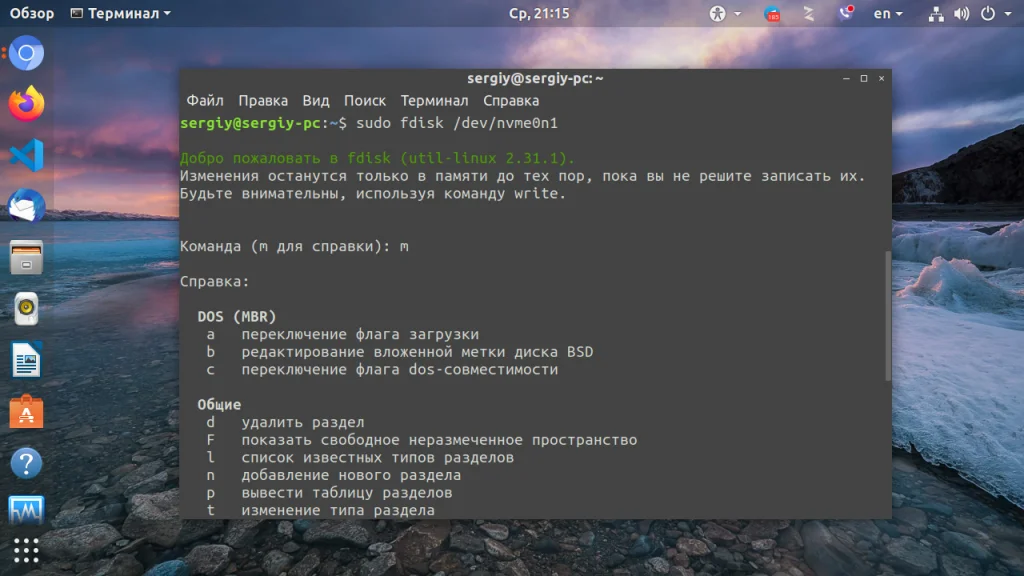Click the green fdisk welcome line
This screenshot has height=576, width=1024.
coord(377,158)
